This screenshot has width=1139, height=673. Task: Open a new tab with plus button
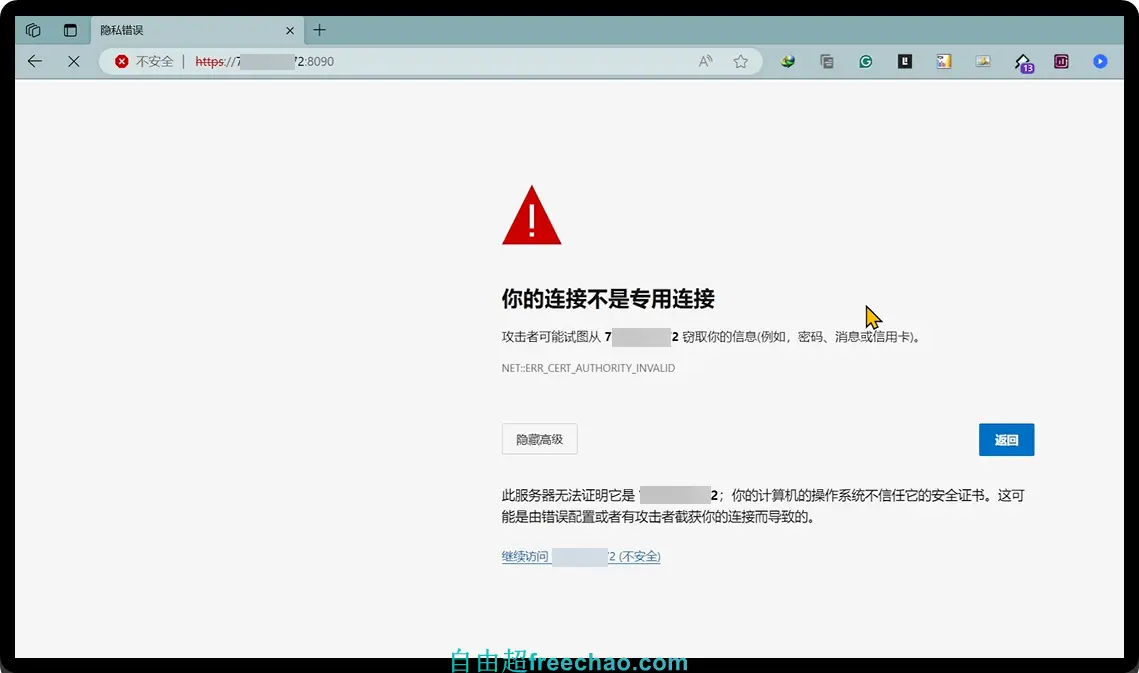tap(319, 30)
